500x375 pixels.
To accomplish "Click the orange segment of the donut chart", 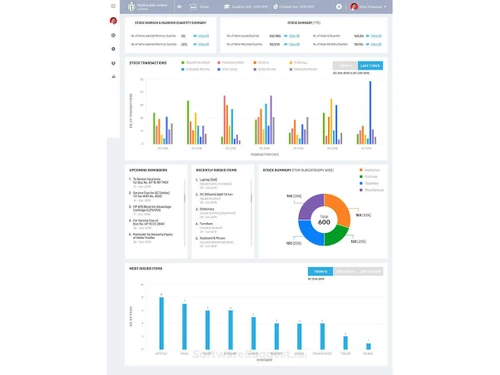I will coord(340,208).
